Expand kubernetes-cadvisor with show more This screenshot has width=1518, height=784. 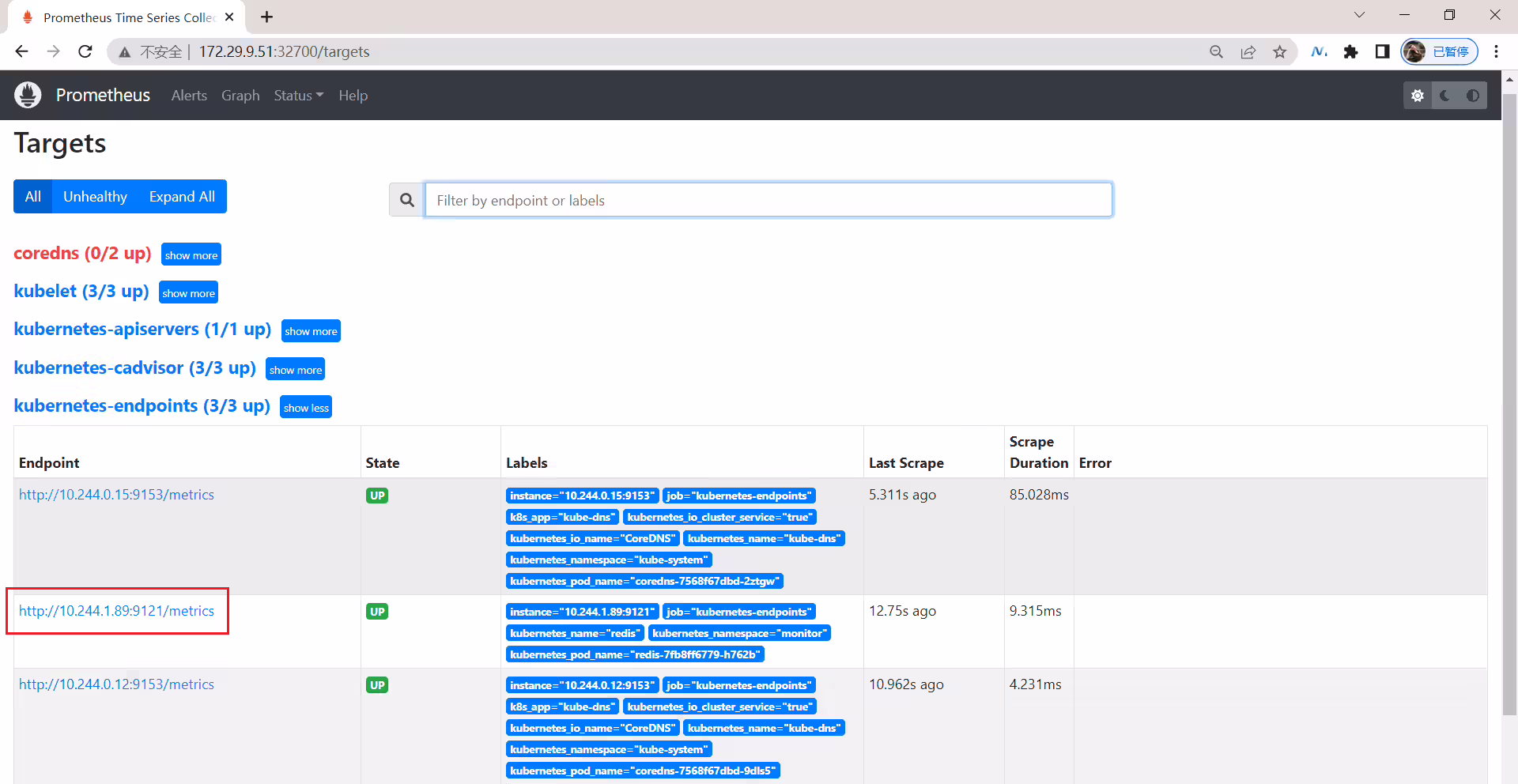point(295,369)
